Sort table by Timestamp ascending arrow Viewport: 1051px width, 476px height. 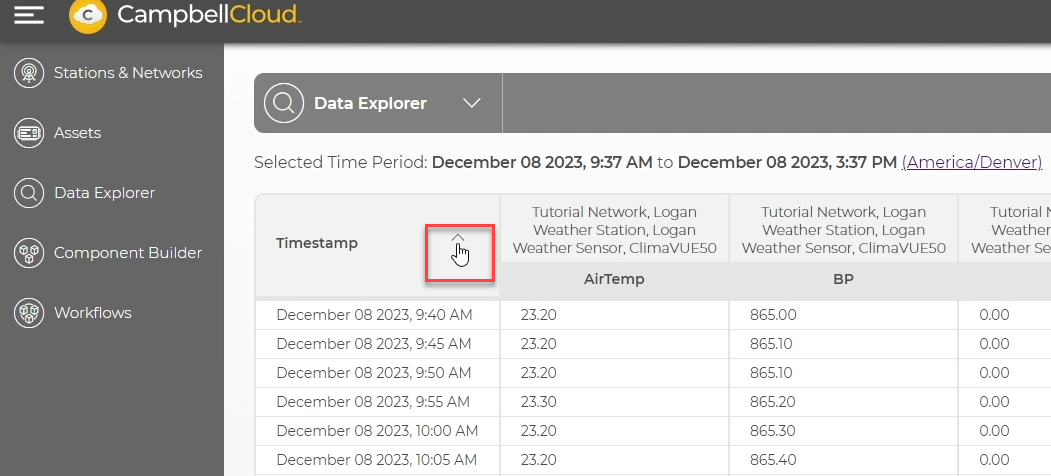[x=458, y=238]
